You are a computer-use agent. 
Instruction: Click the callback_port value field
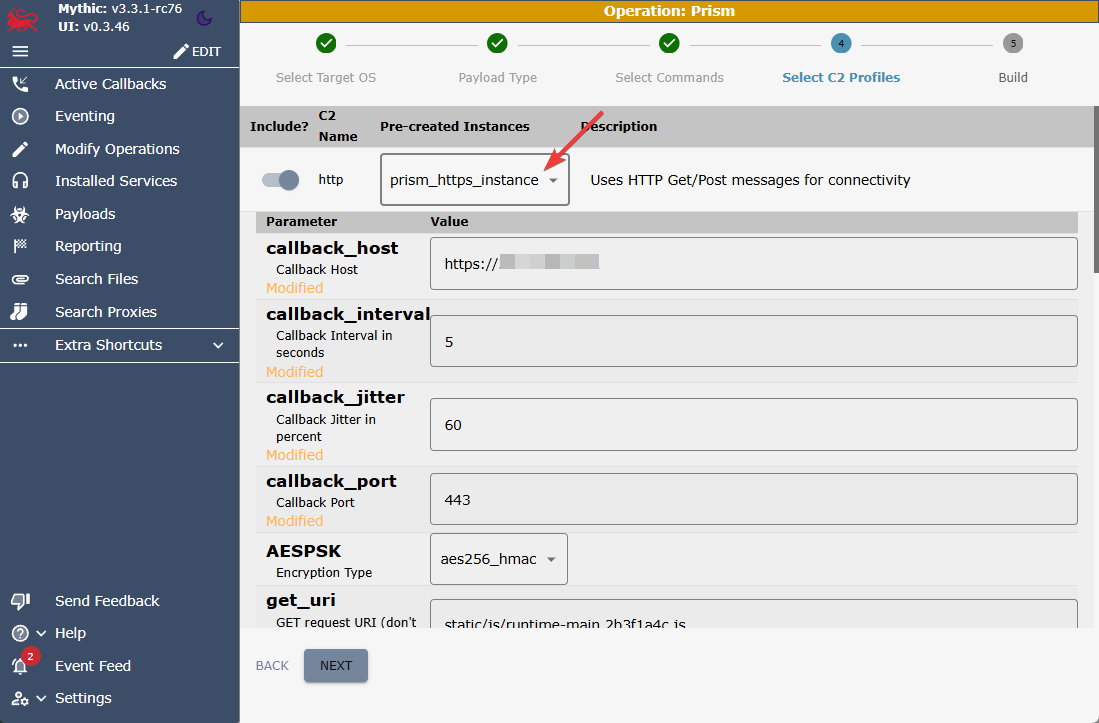point(753,500)
